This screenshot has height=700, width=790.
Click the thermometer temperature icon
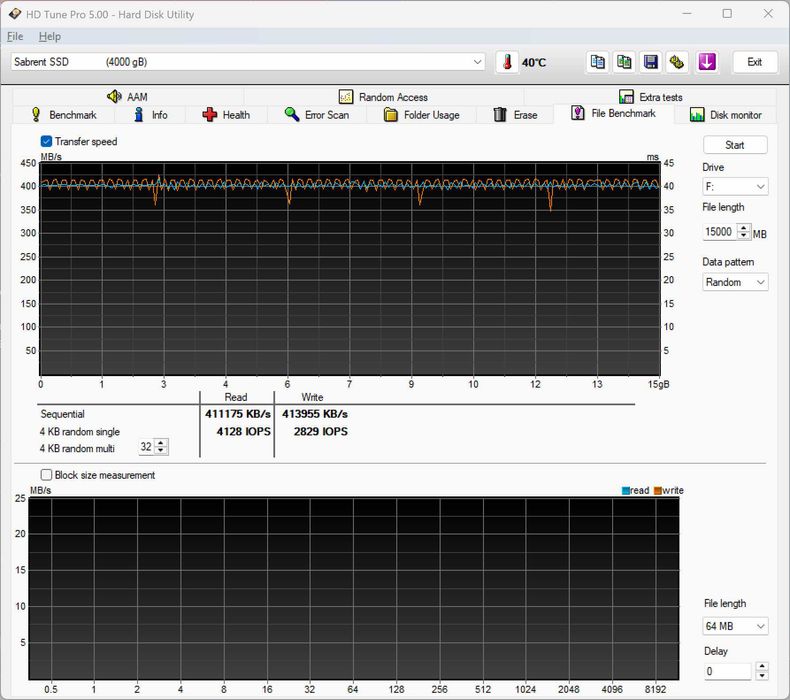coord(507,62)
